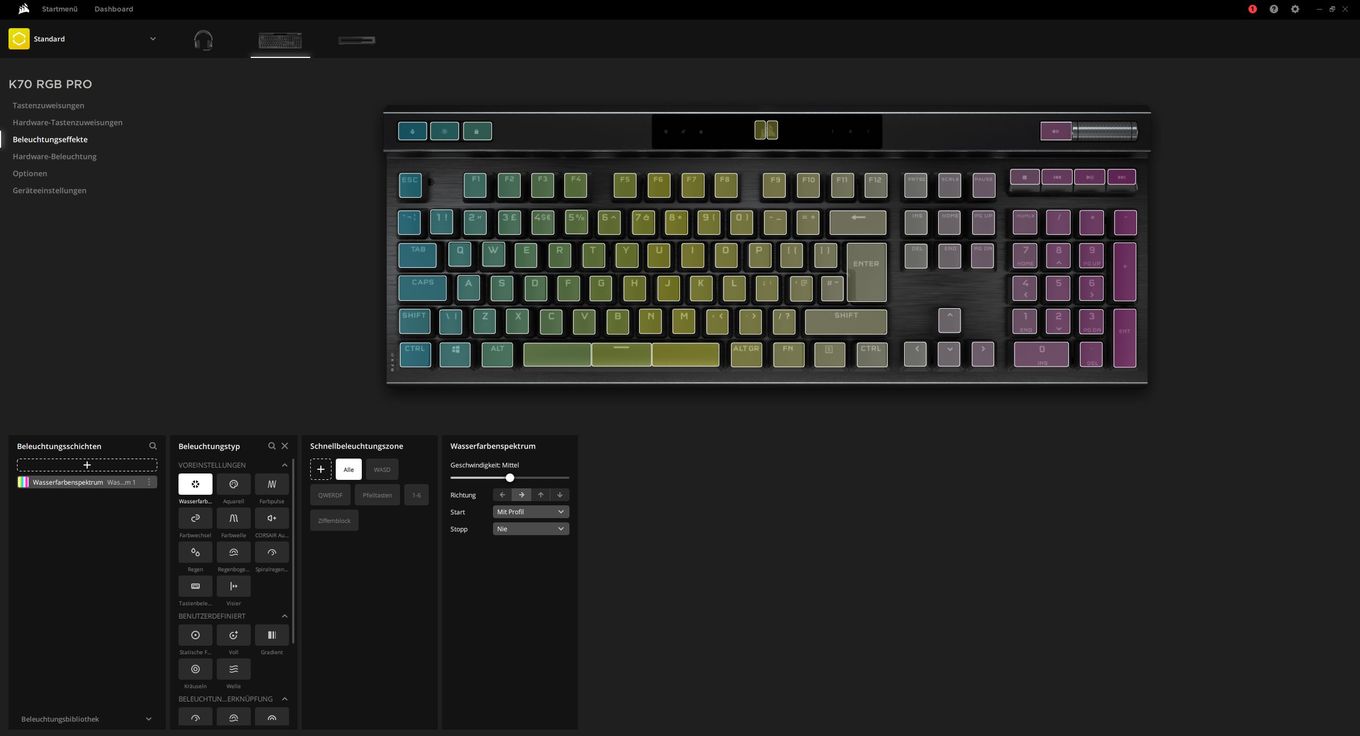Select the QWERDF quick lighting zone
Image resolution: width=1360 pixels, height=736 pixels.
[330, 495]
